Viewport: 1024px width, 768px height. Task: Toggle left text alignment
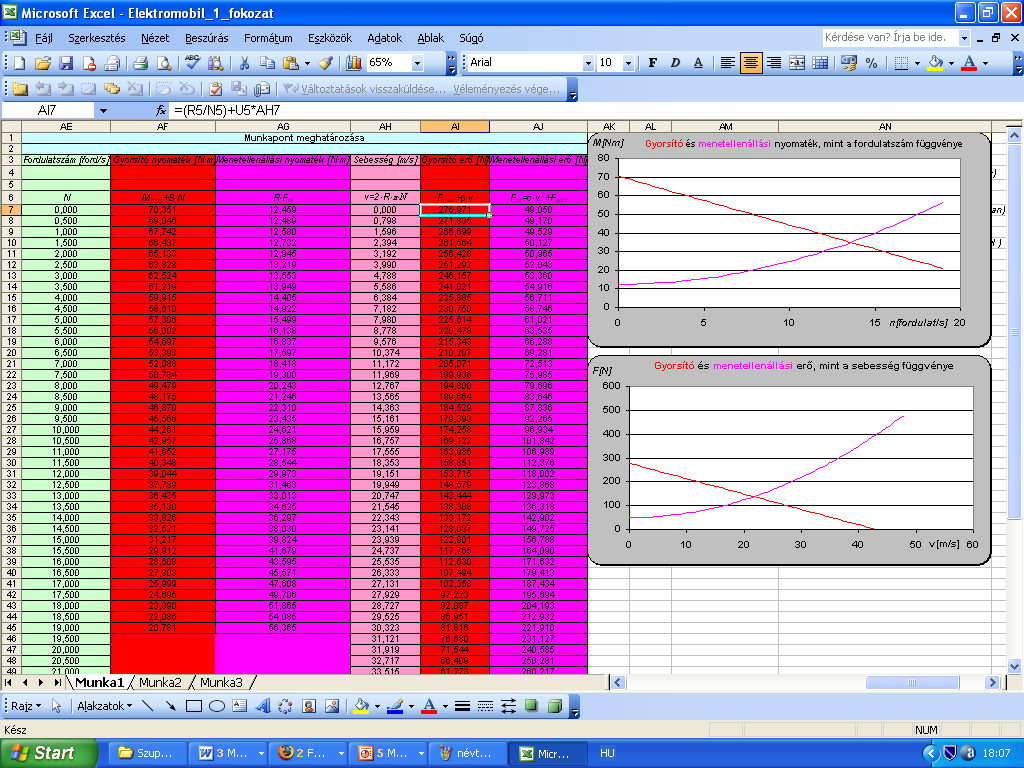click(x=728, y=63)
